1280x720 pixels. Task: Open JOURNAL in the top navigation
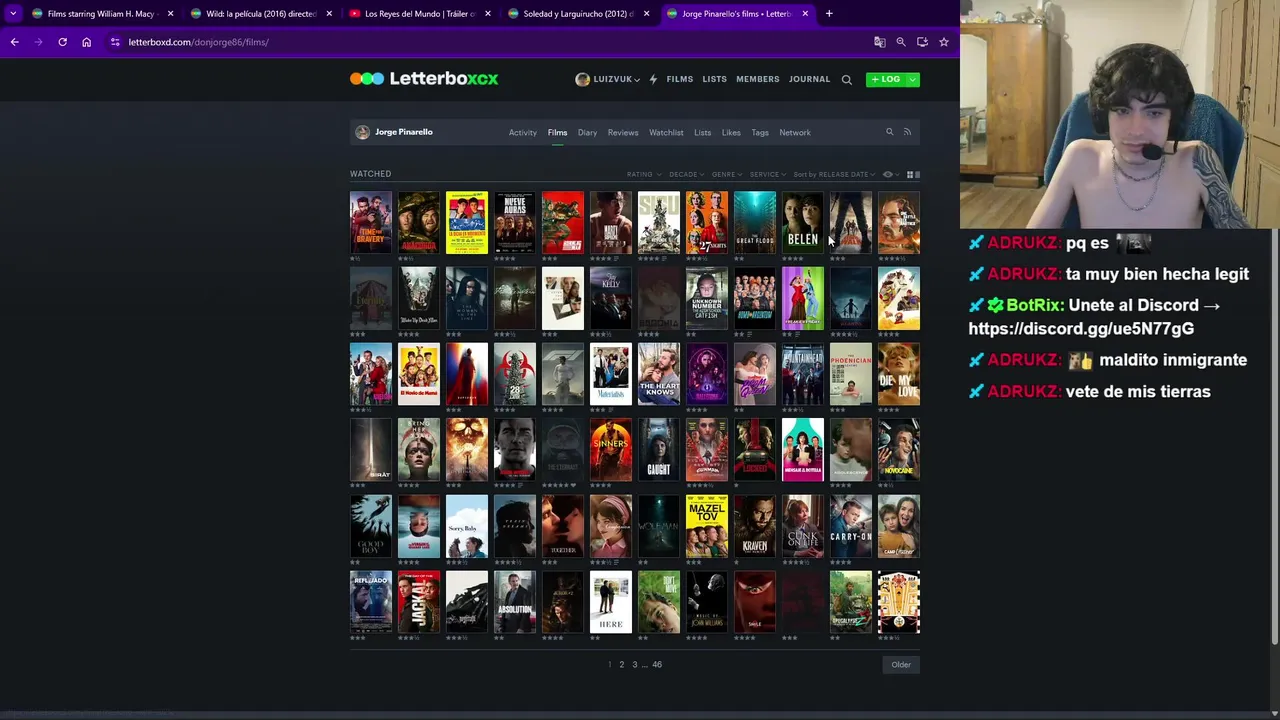[x=809, y=79]
